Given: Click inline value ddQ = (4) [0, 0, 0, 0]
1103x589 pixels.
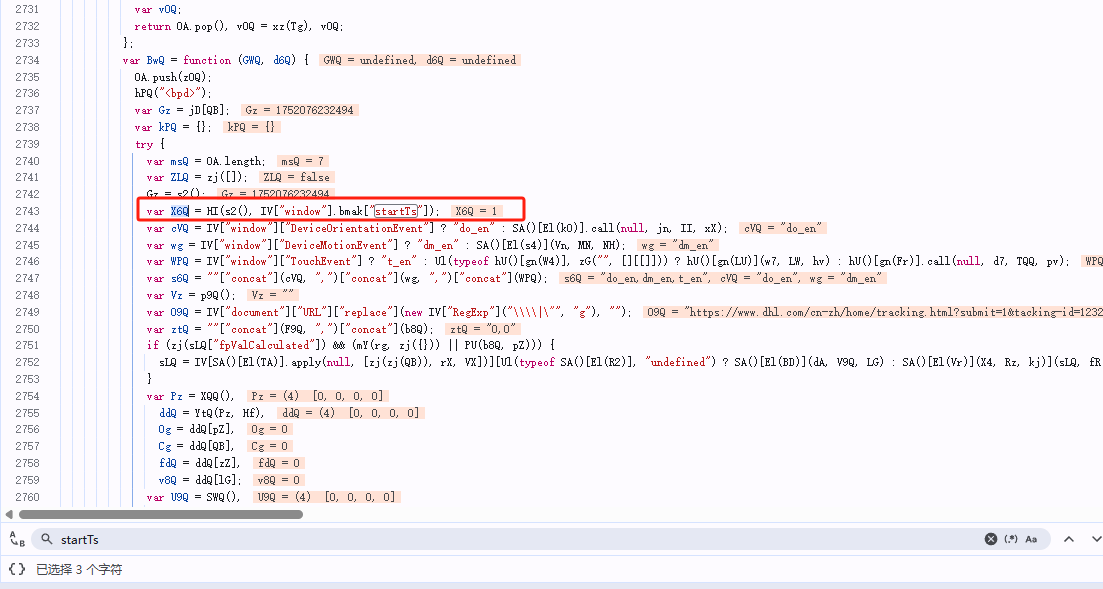Looking at the screenshot, I should click(351, 413).
